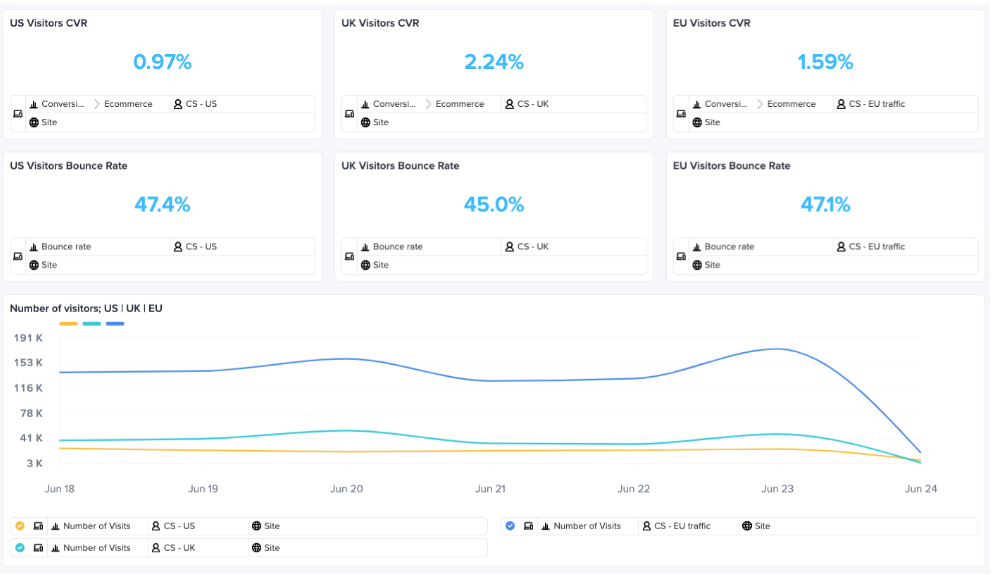This screenshot has width=992, height=575.
Task: Click globe Site icon in CS - EU traffic legend row
Action: [747, 526]
